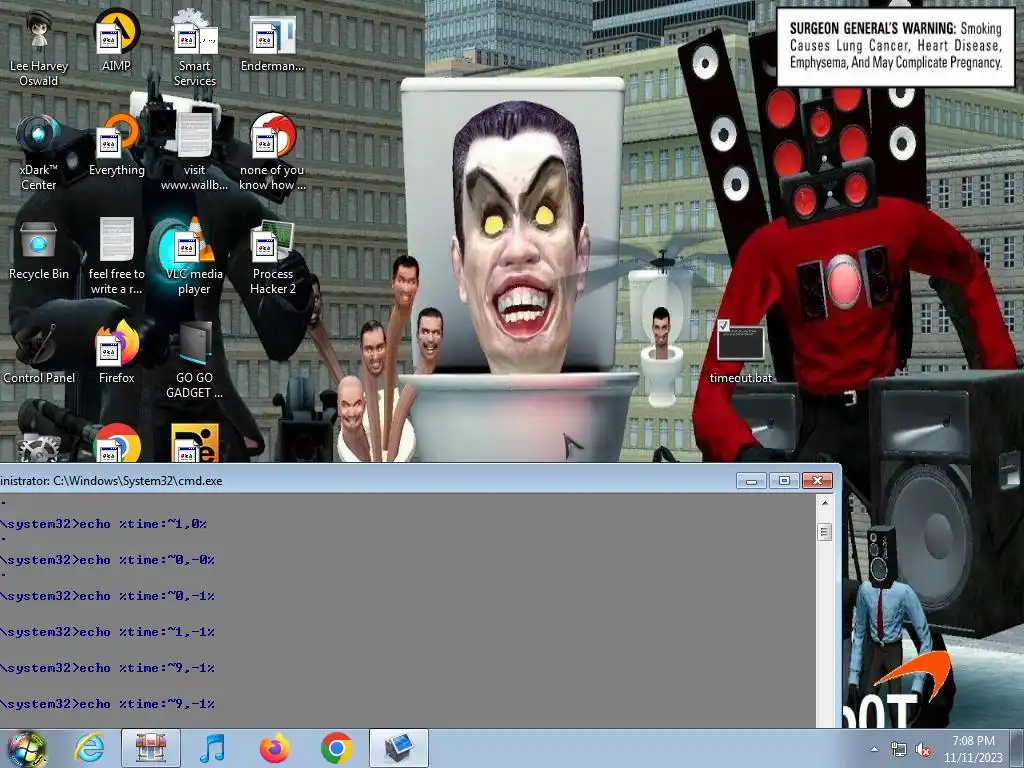The image size is (1024, 768).
Task: Launch VLC media player shortcut
Action: tap(195, 257)
